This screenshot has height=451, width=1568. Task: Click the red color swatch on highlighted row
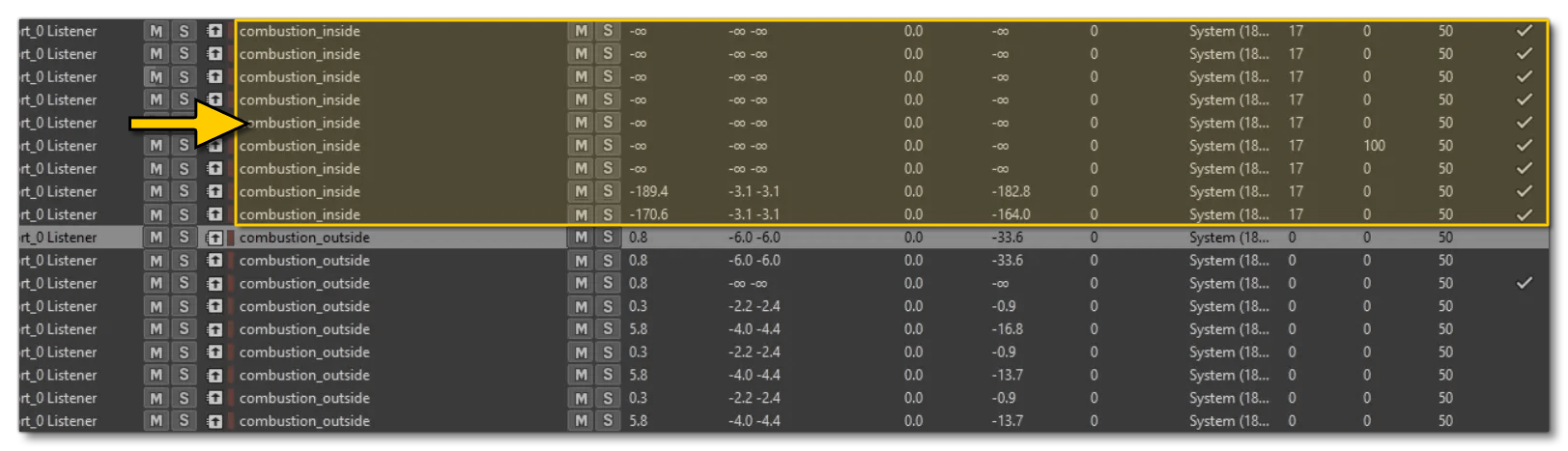pos(231,238)
